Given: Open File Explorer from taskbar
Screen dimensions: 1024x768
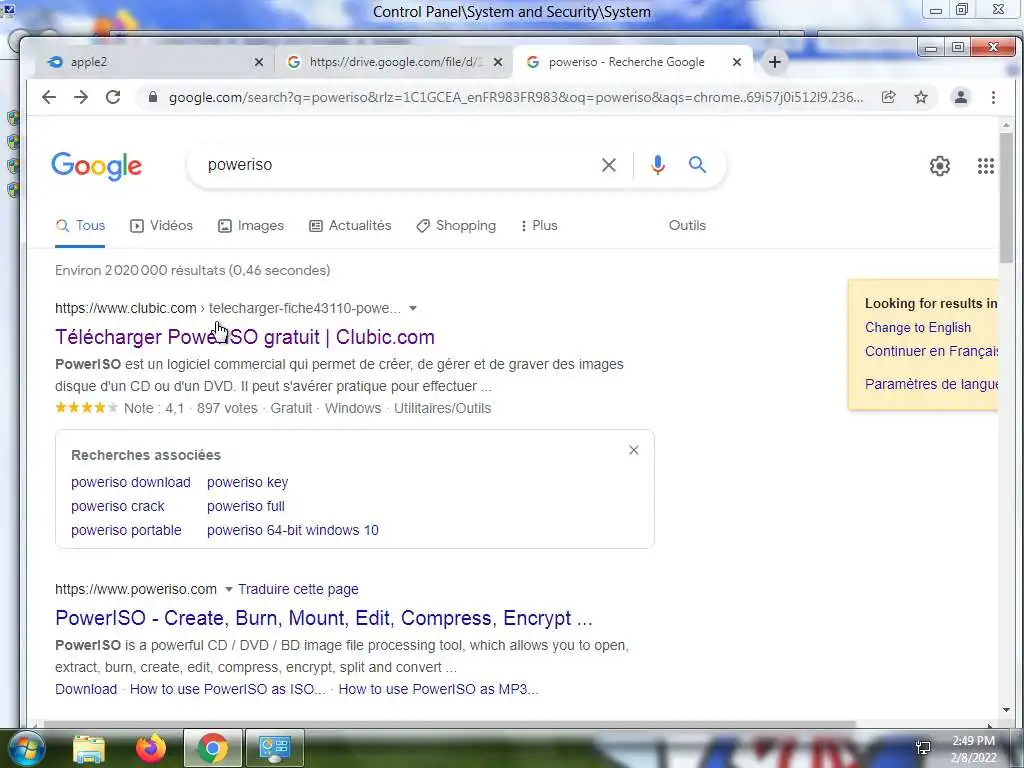Looking at the screenshot, I should [88, 748].
